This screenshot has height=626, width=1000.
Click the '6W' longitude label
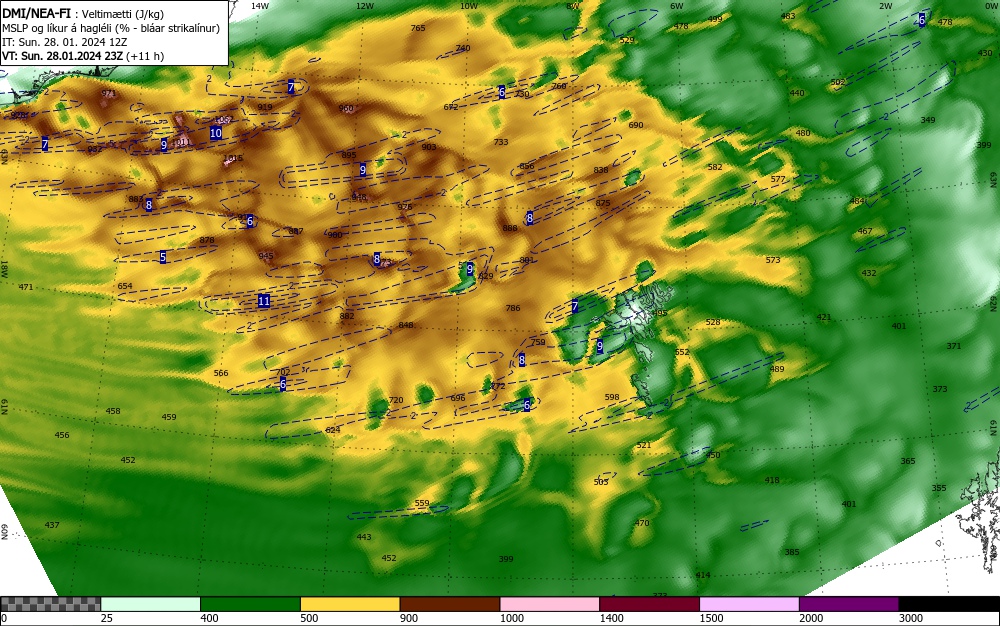tap(677, 6)
